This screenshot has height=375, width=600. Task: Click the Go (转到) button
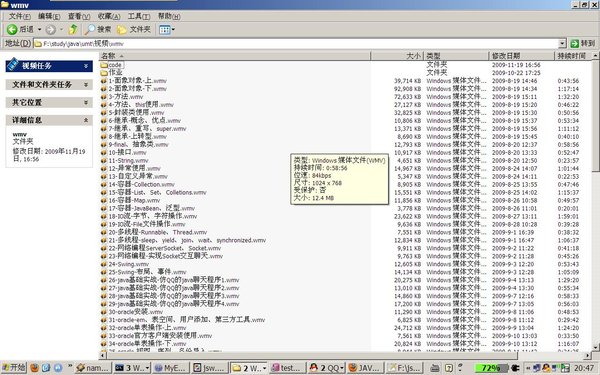(x=583, y=44)
